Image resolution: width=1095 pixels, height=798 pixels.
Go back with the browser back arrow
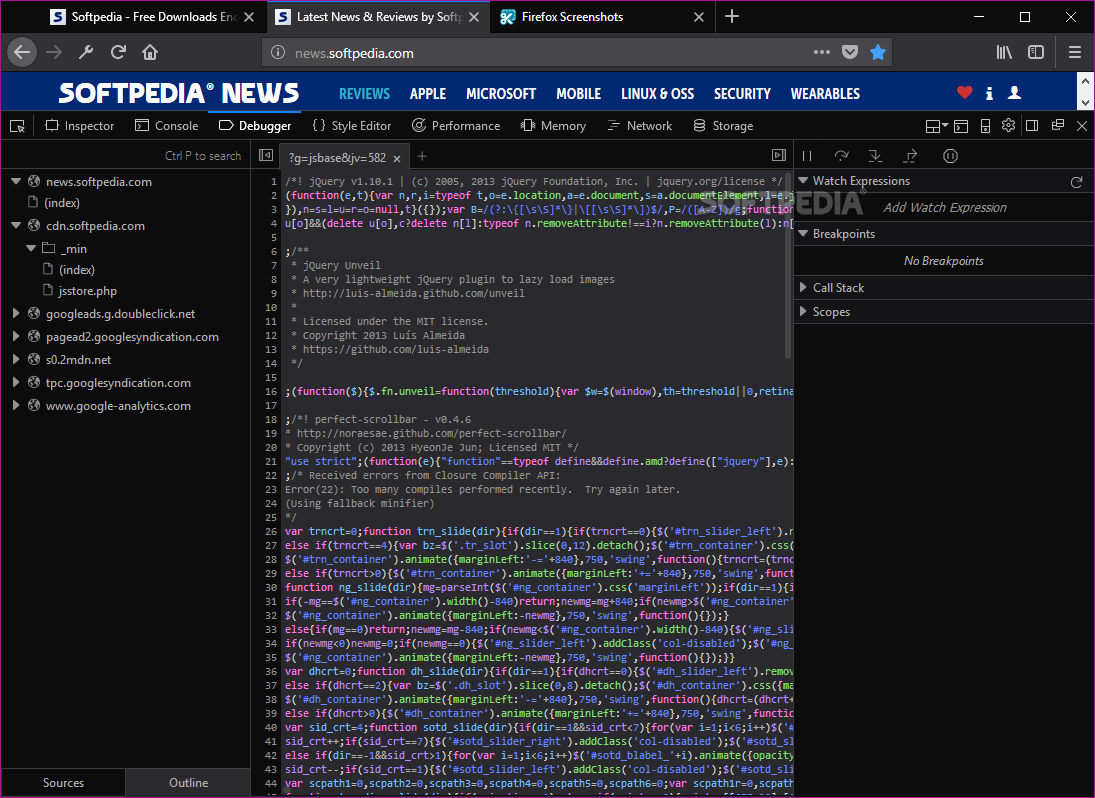[x=22, y=52]
